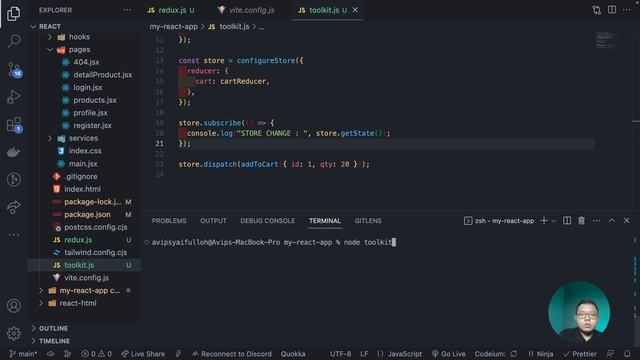Show additional views ellipsis in activity bar
Image resolution: width=640 pixels, height=360 pixels.
[13, 235]
